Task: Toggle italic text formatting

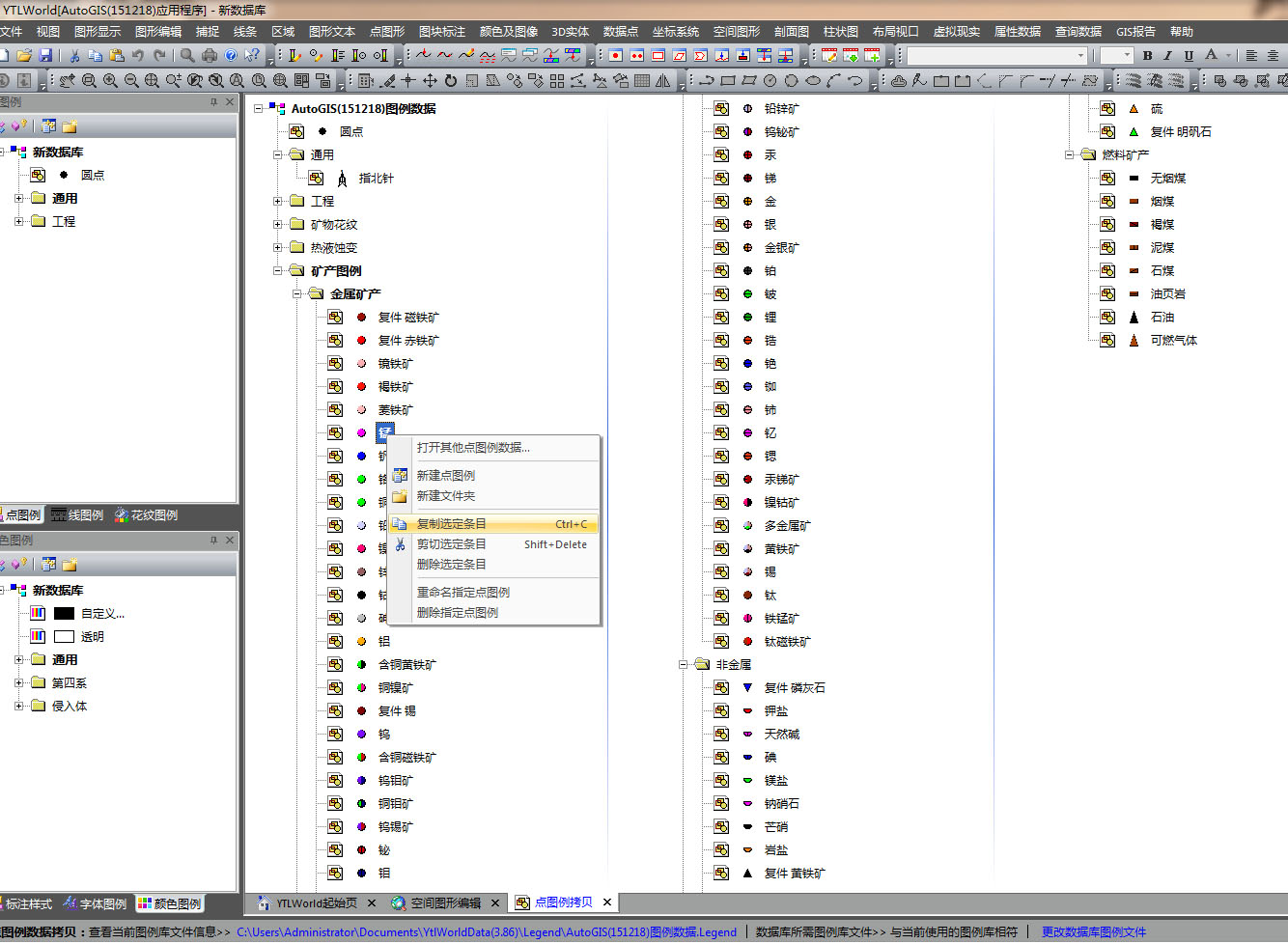Action: (x=1167, y=55)
